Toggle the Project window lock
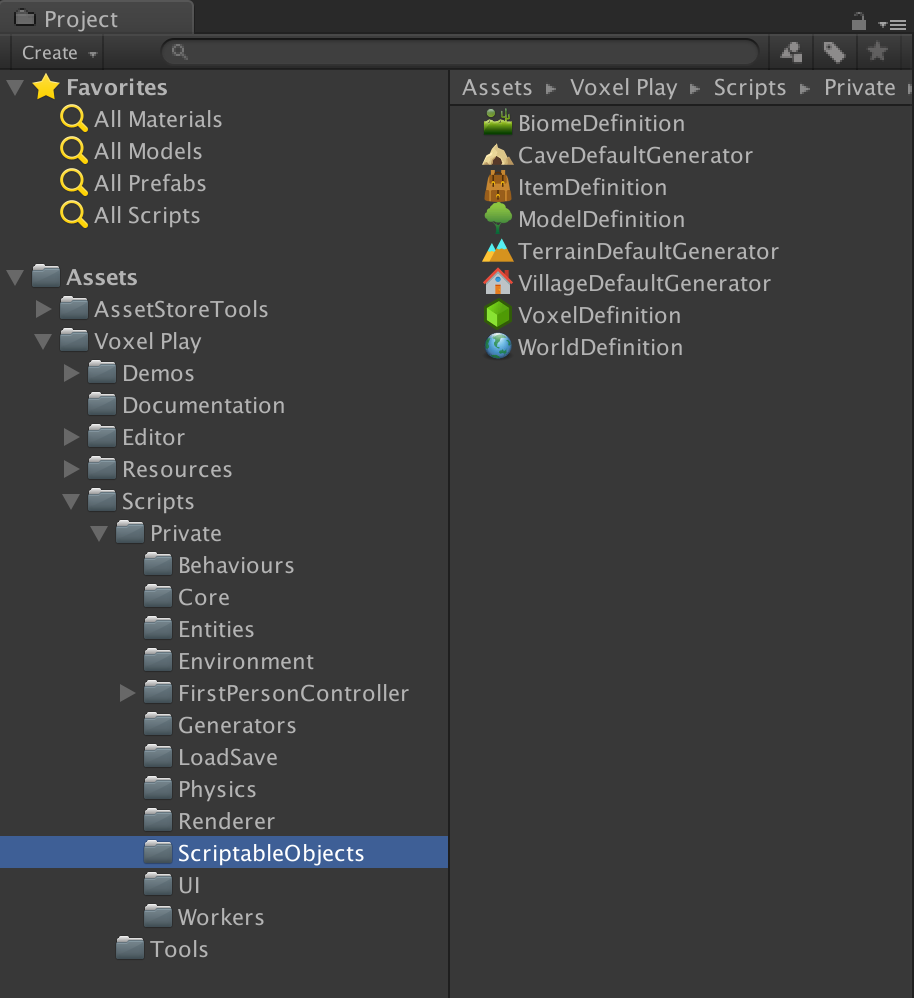 (x=858, y=20)
